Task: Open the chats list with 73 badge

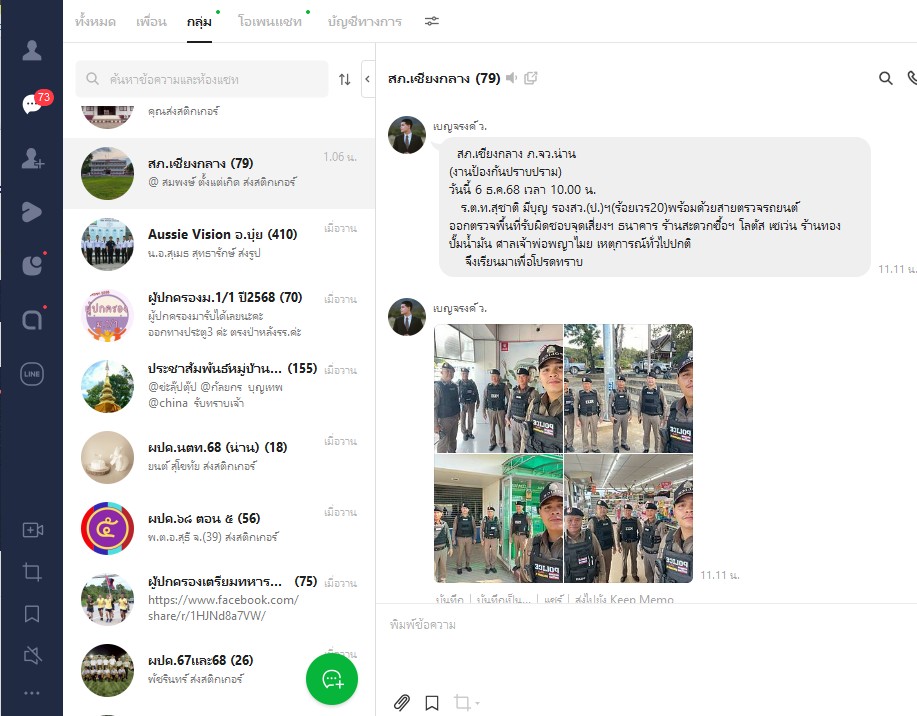Action: click(x=32, y=104)
